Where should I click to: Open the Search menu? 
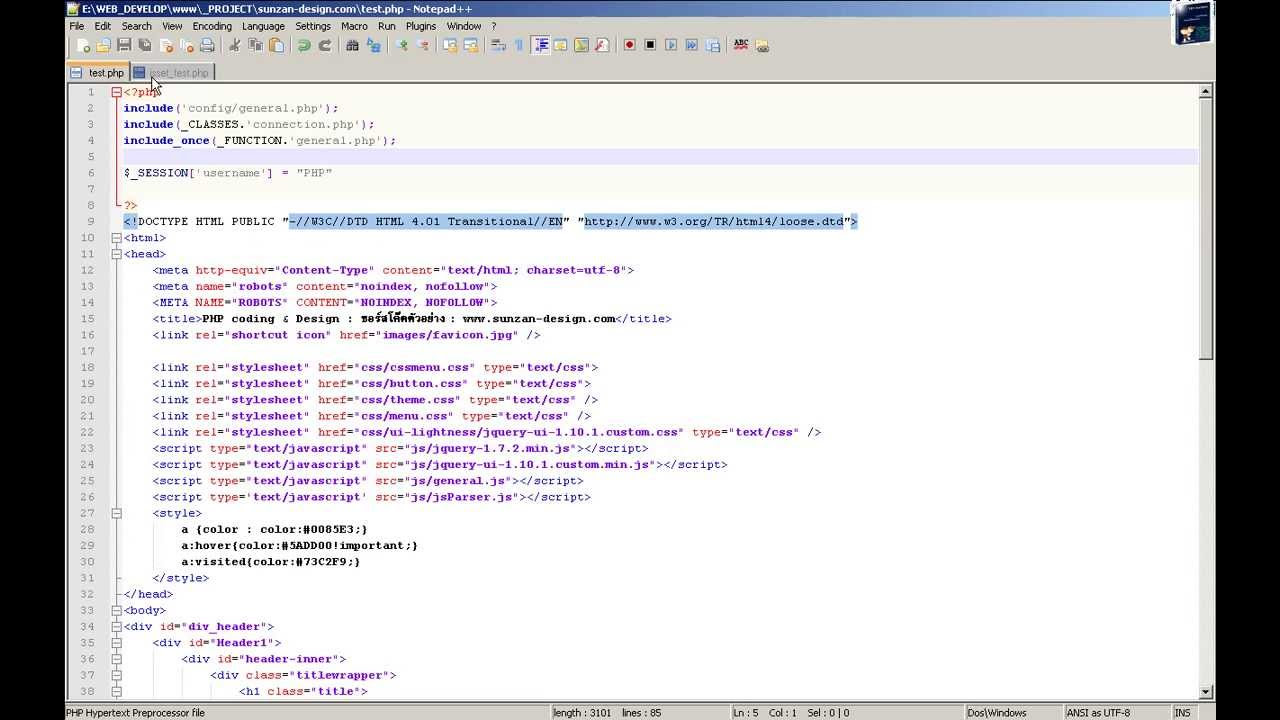pos(137,26)
